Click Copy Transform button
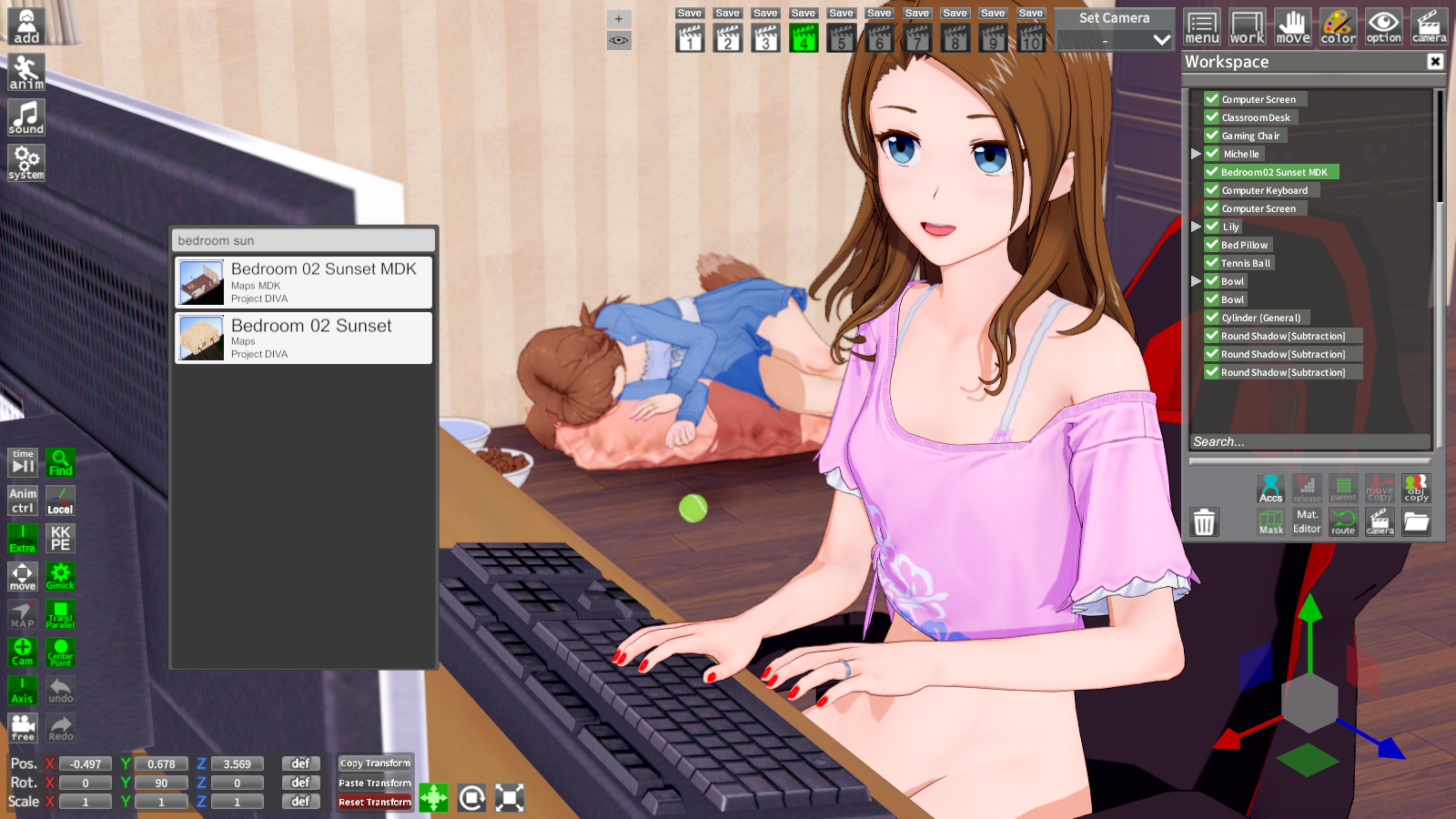1456x819 pixels. (375, 763)
